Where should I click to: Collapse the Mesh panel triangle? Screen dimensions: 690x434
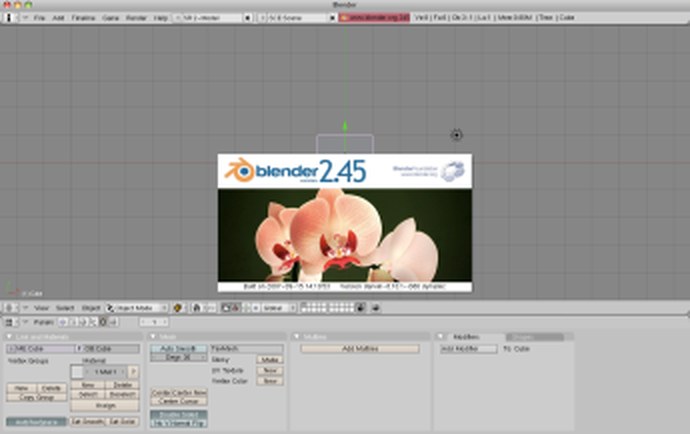153,337
